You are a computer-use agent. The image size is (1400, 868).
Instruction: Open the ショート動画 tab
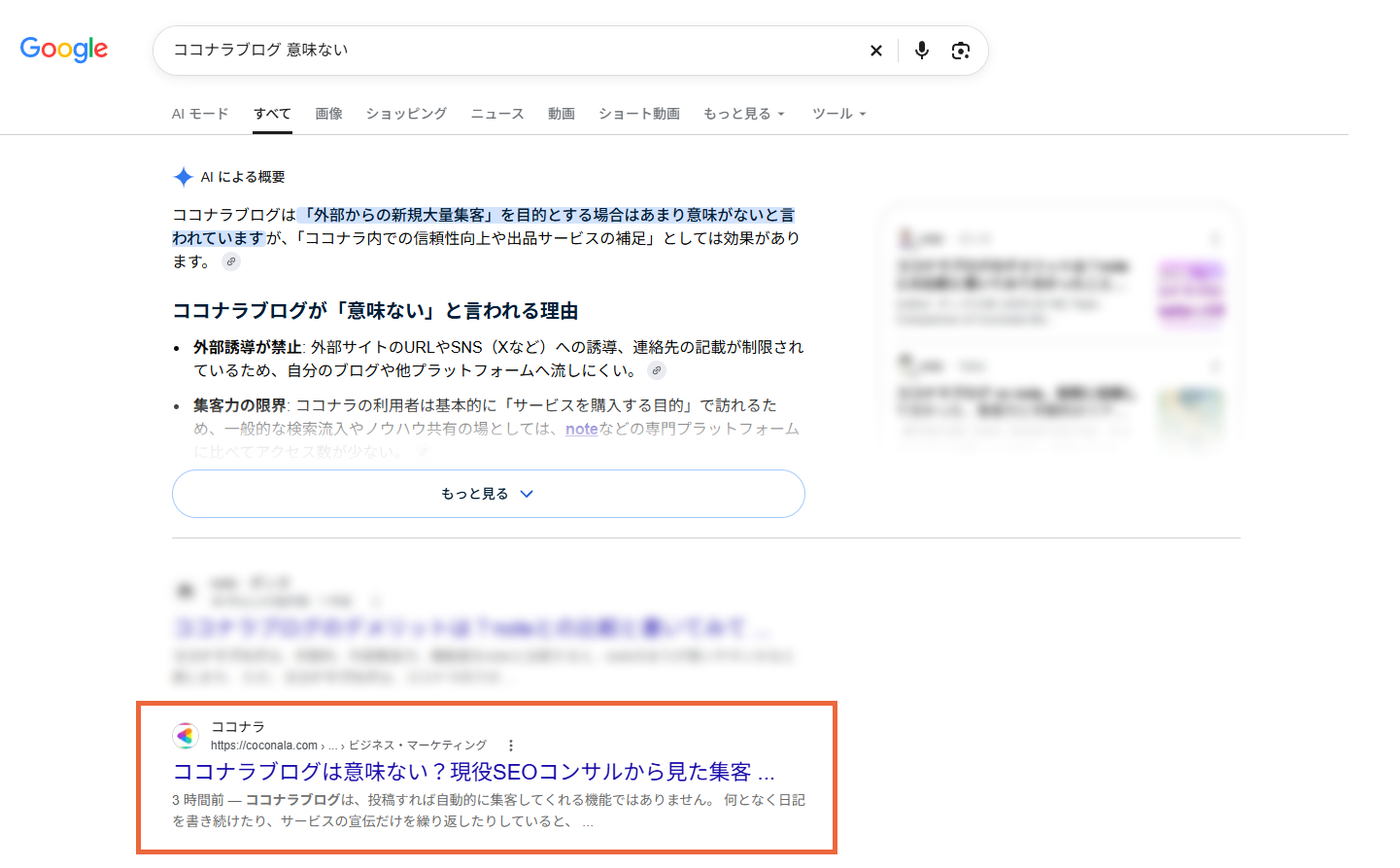click(x=639, y=114)
